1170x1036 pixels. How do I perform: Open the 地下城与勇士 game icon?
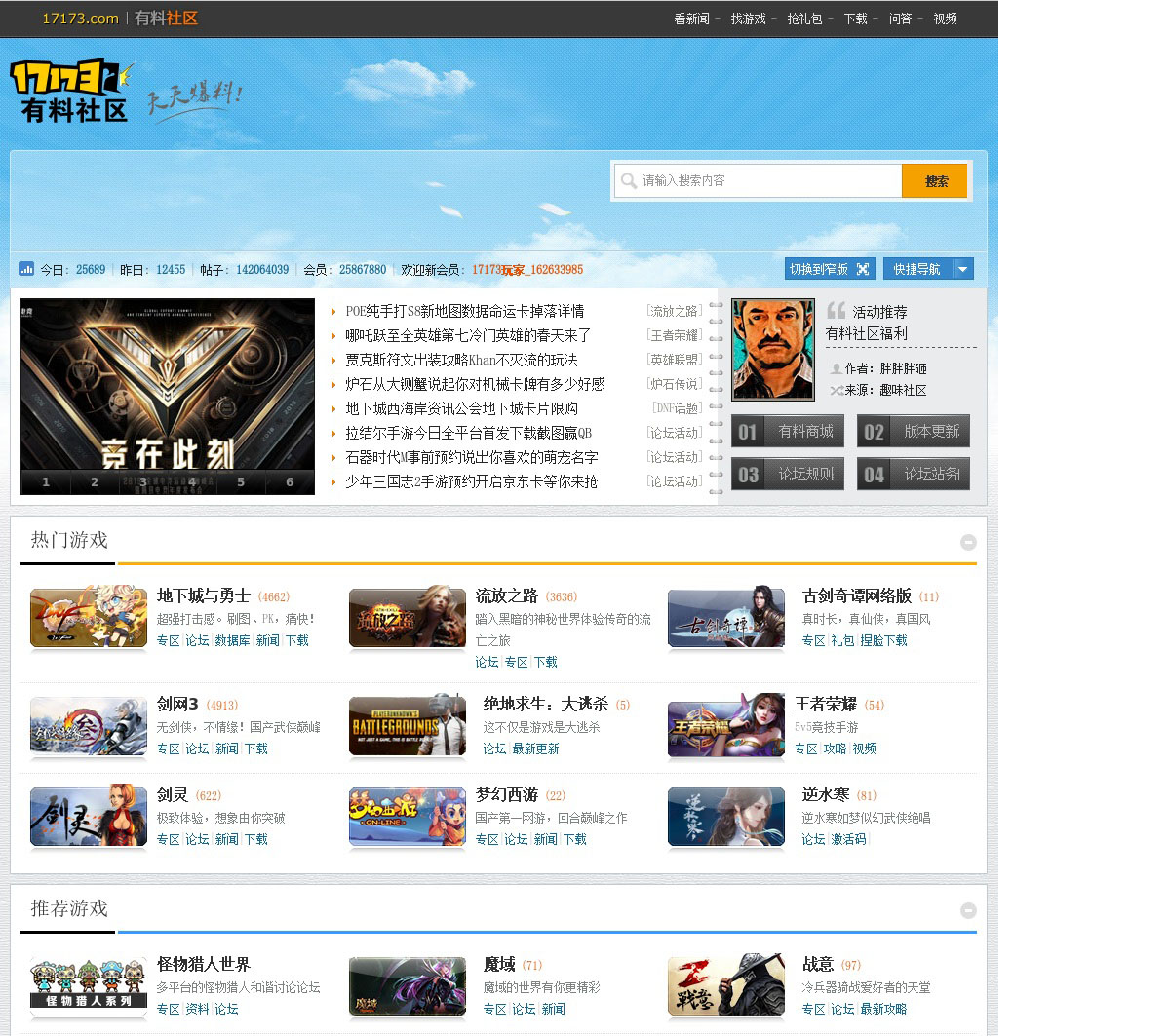coord(89,617)
